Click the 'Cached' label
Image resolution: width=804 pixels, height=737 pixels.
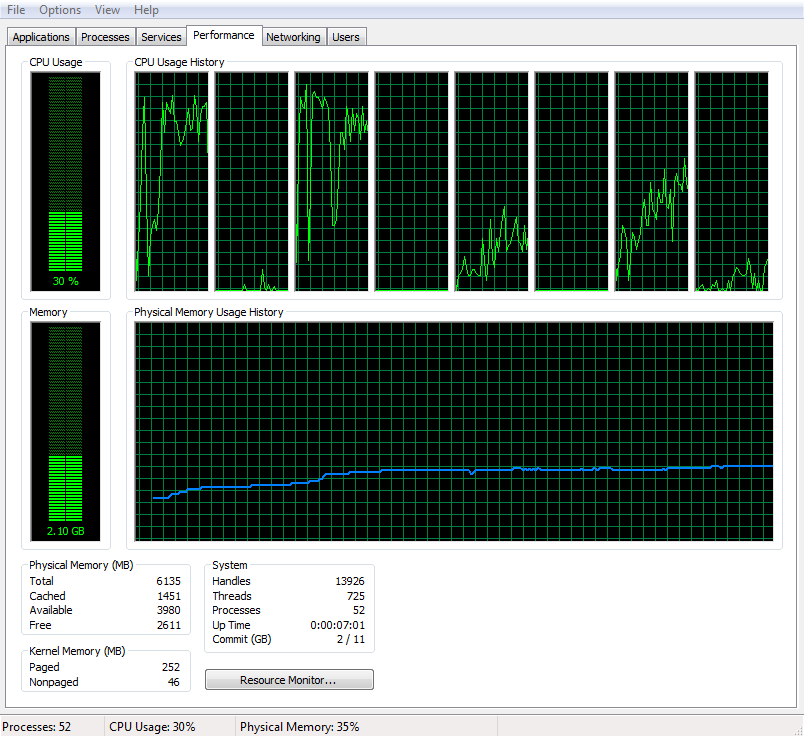click(x=47, y=596)
